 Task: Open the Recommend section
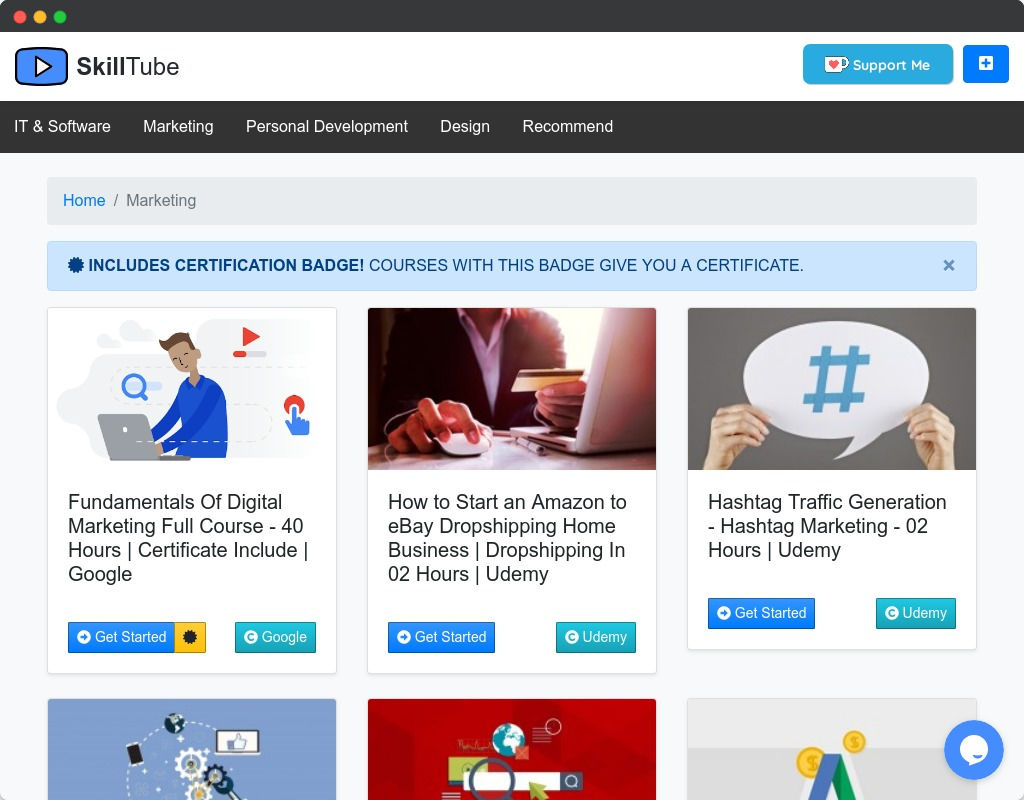pyautogui.click(x=567, y=126)
